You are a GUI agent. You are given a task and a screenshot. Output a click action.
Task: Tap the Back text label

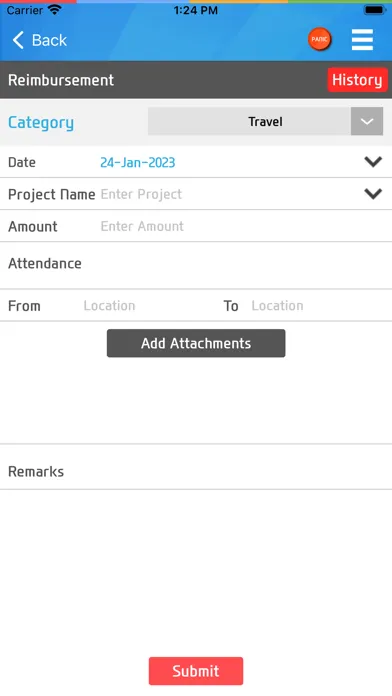(x=49, y=40)
